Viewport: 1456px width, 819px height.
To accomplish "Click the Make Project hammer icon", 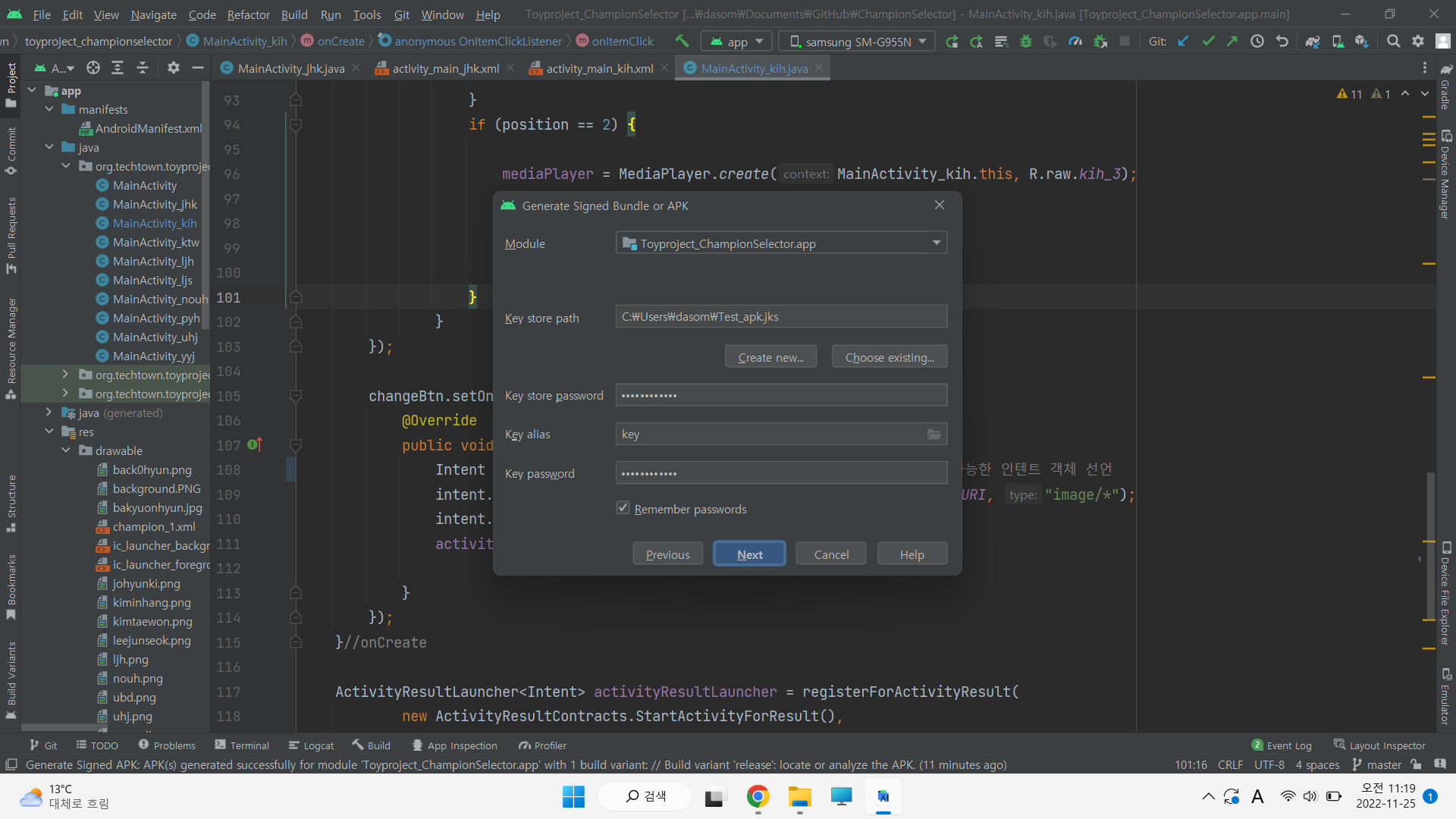I will (x=682, y=41).
